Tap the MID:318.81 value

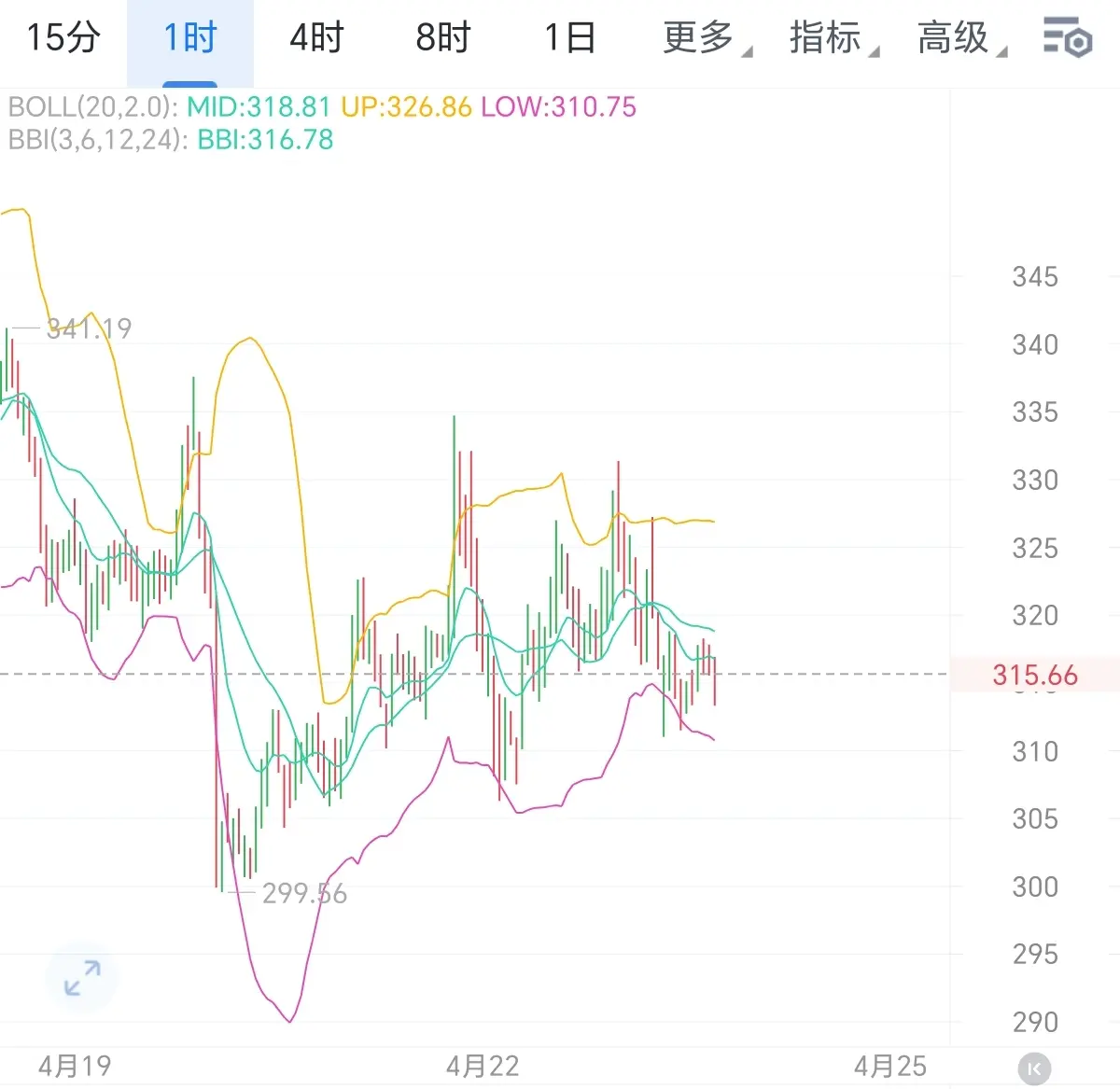(x=259, y=106)
